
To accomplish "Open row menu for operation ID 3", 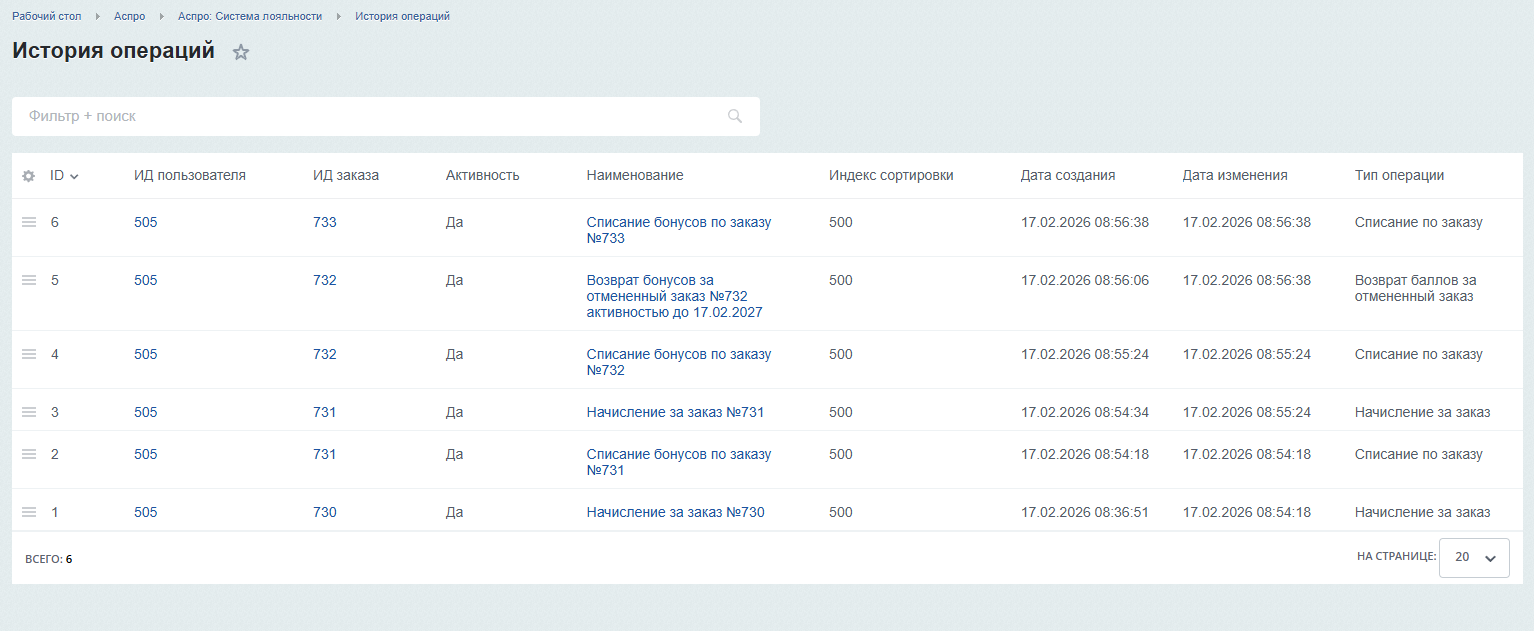I will pyautogui.click(x=29, y=412).
